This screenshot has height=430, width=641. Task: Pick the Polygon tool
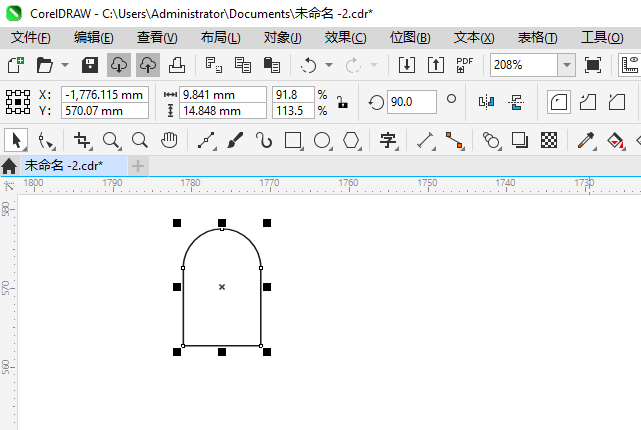point(351,140)
